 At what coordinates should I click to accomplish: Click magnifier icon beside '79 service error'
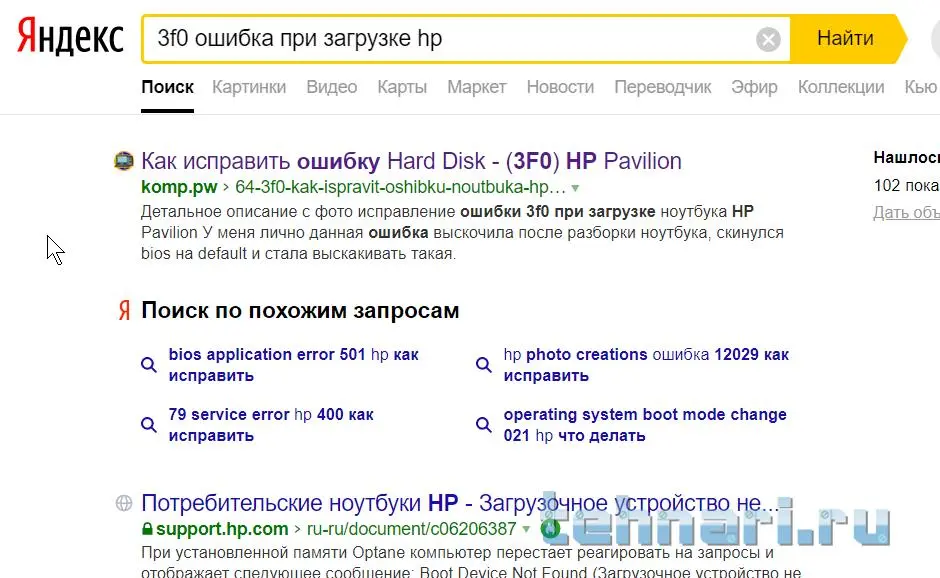[x=149, y=425]
